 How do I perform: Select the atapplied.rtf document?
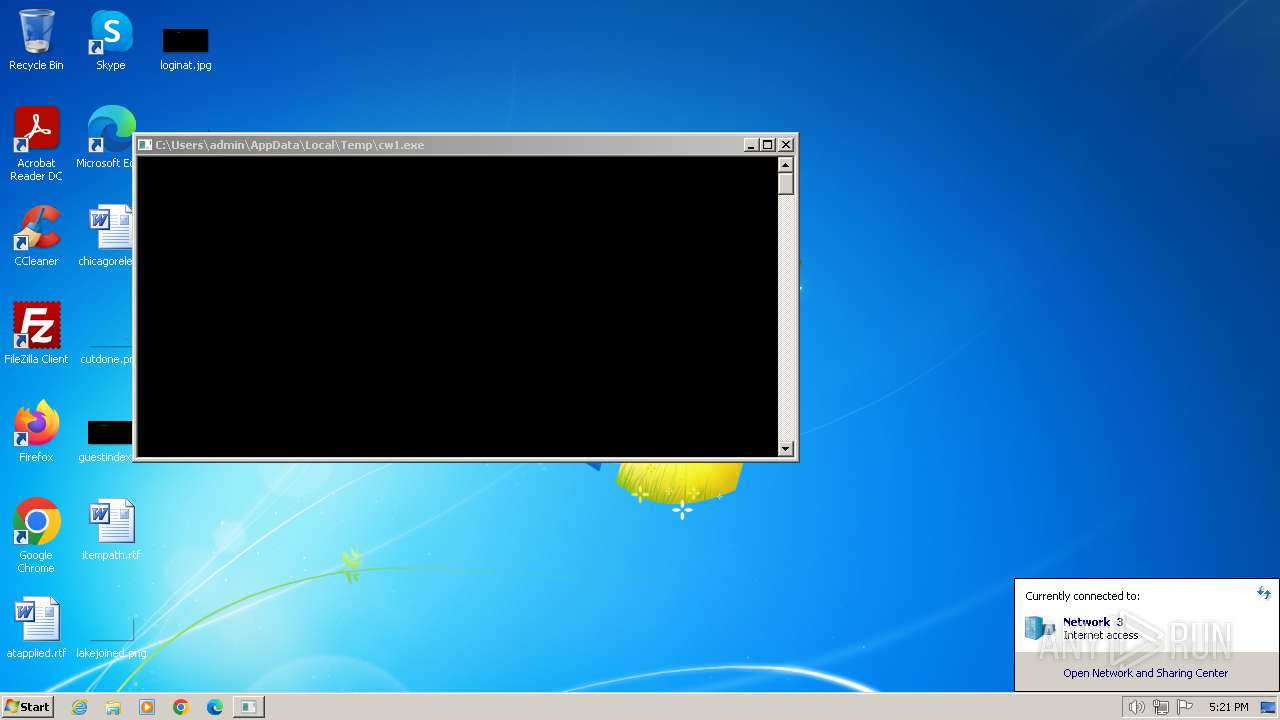point(36,628)
